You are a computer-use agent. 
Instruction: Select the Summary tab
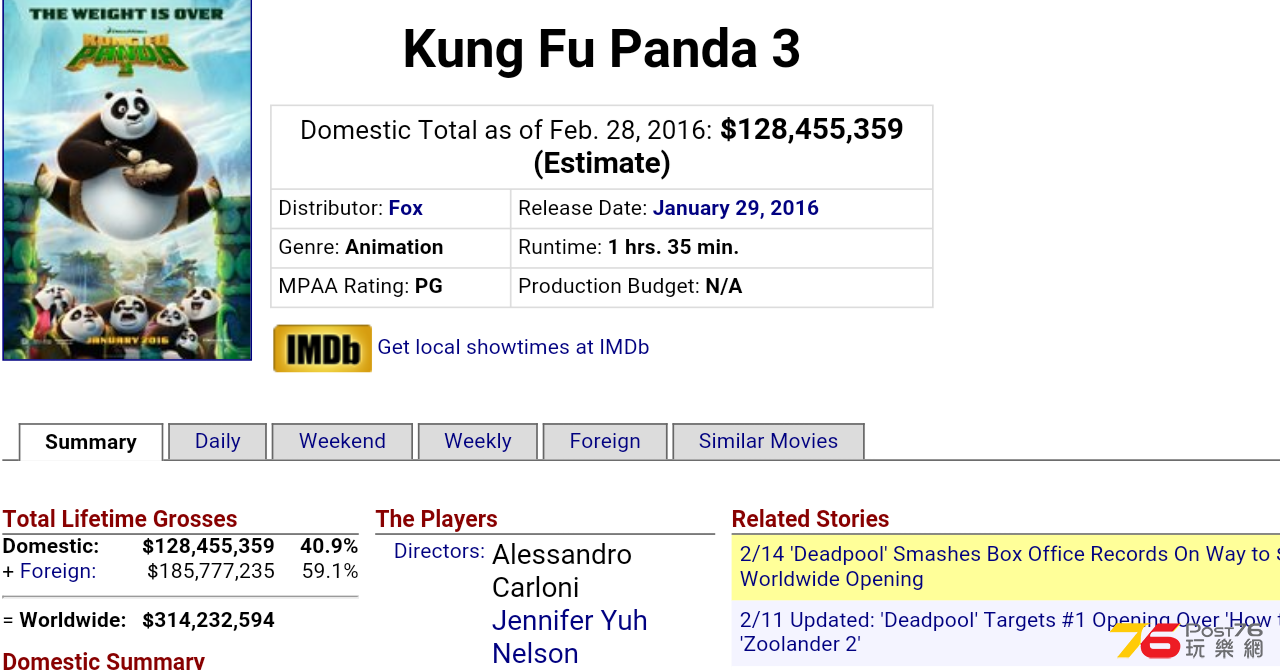click(91, 442)
